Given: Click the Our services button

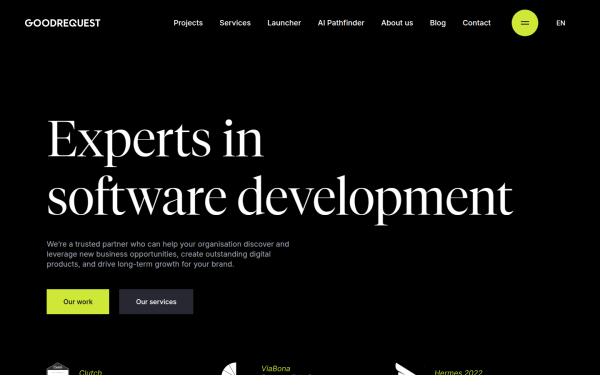Looking at the screenshot, I should point(156,302).
